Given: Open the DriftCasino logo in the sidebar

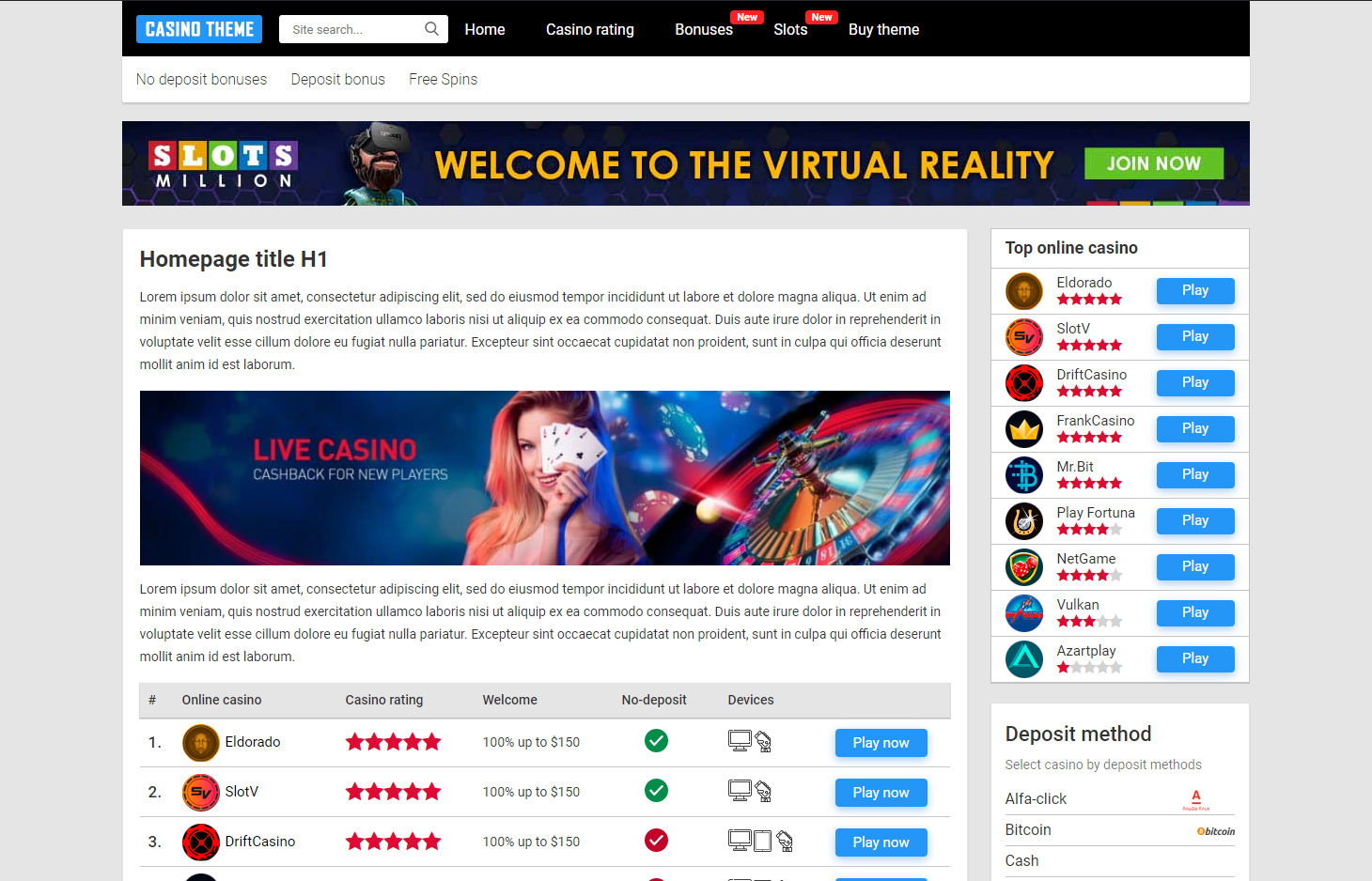Looking at the screenshot, I should tap(1024, 383).
